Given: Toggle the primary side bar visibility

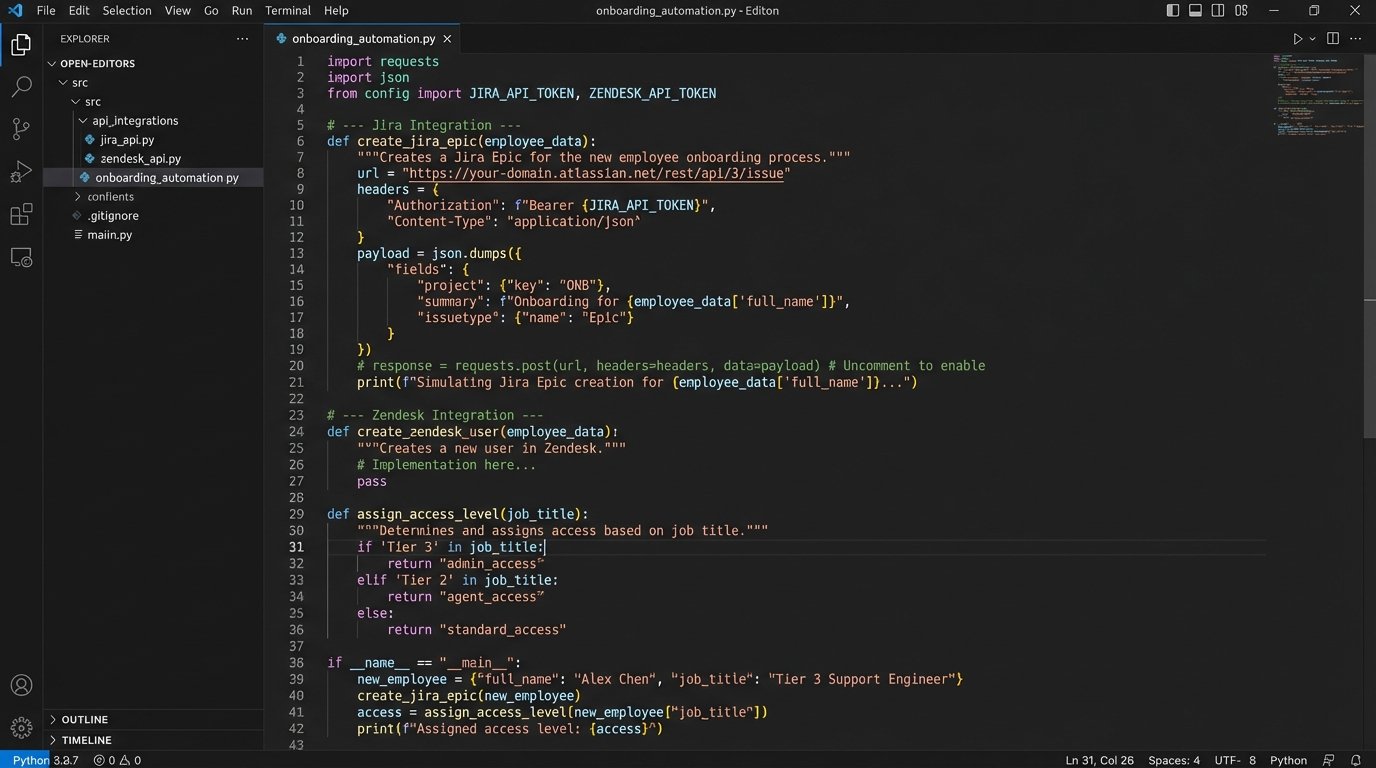Looking at the screenshot, I should click(1173, 11).
